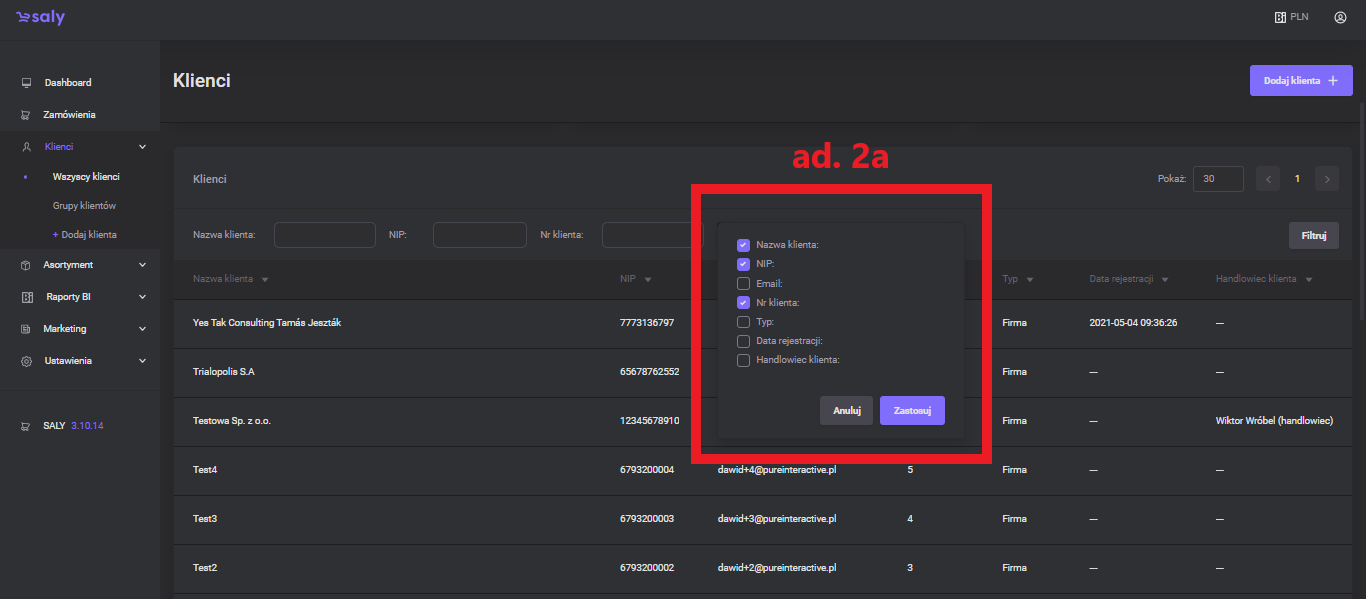Collapse the Klienci sidebar menu chevron

tap(142, 147)
